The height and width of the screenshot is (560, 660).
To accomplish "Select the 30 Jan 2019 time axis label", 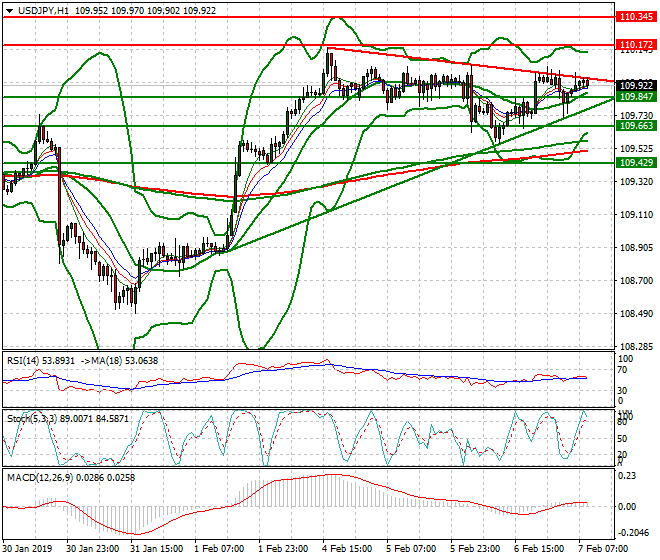I will [x=27, y=549].
